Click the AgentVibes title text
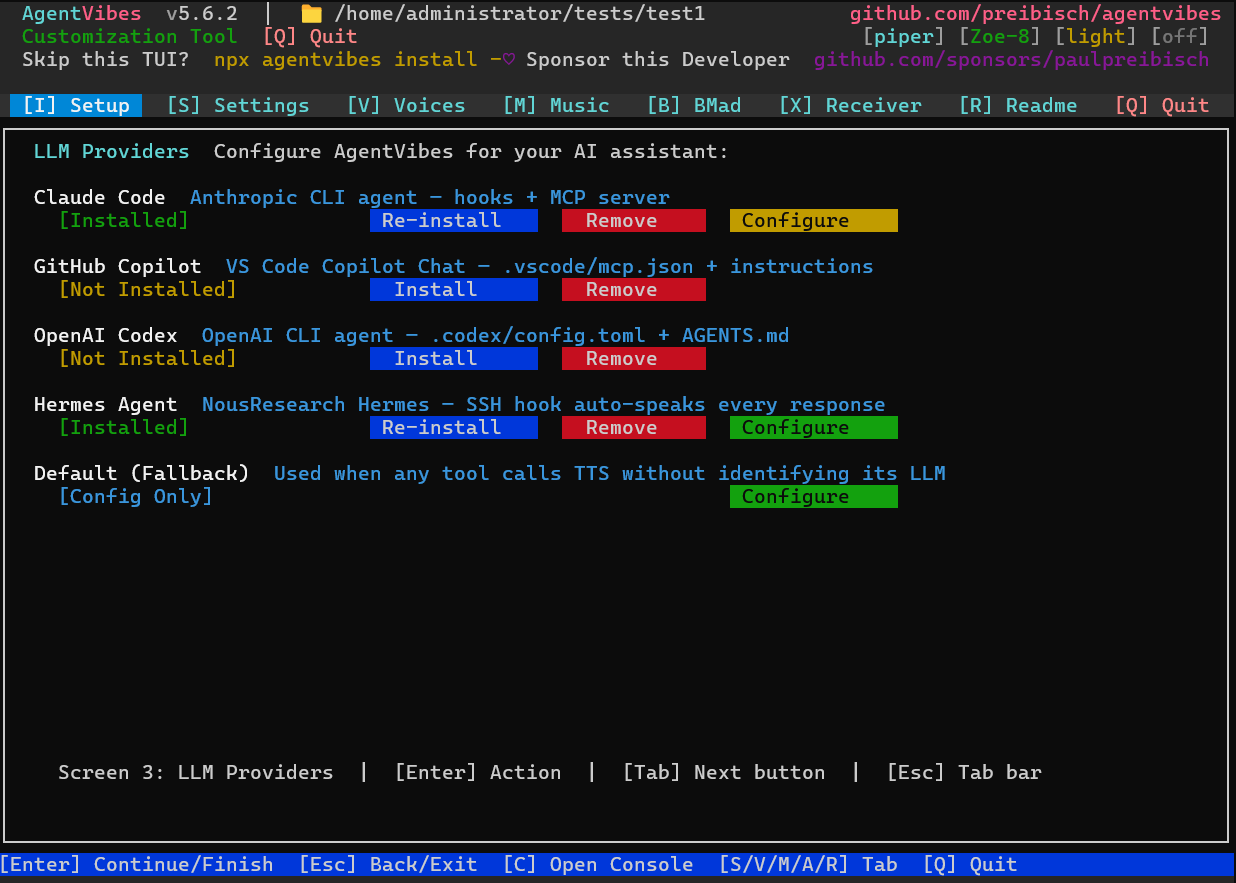The height and width of the screenshot is (883, 1236). 82,14
